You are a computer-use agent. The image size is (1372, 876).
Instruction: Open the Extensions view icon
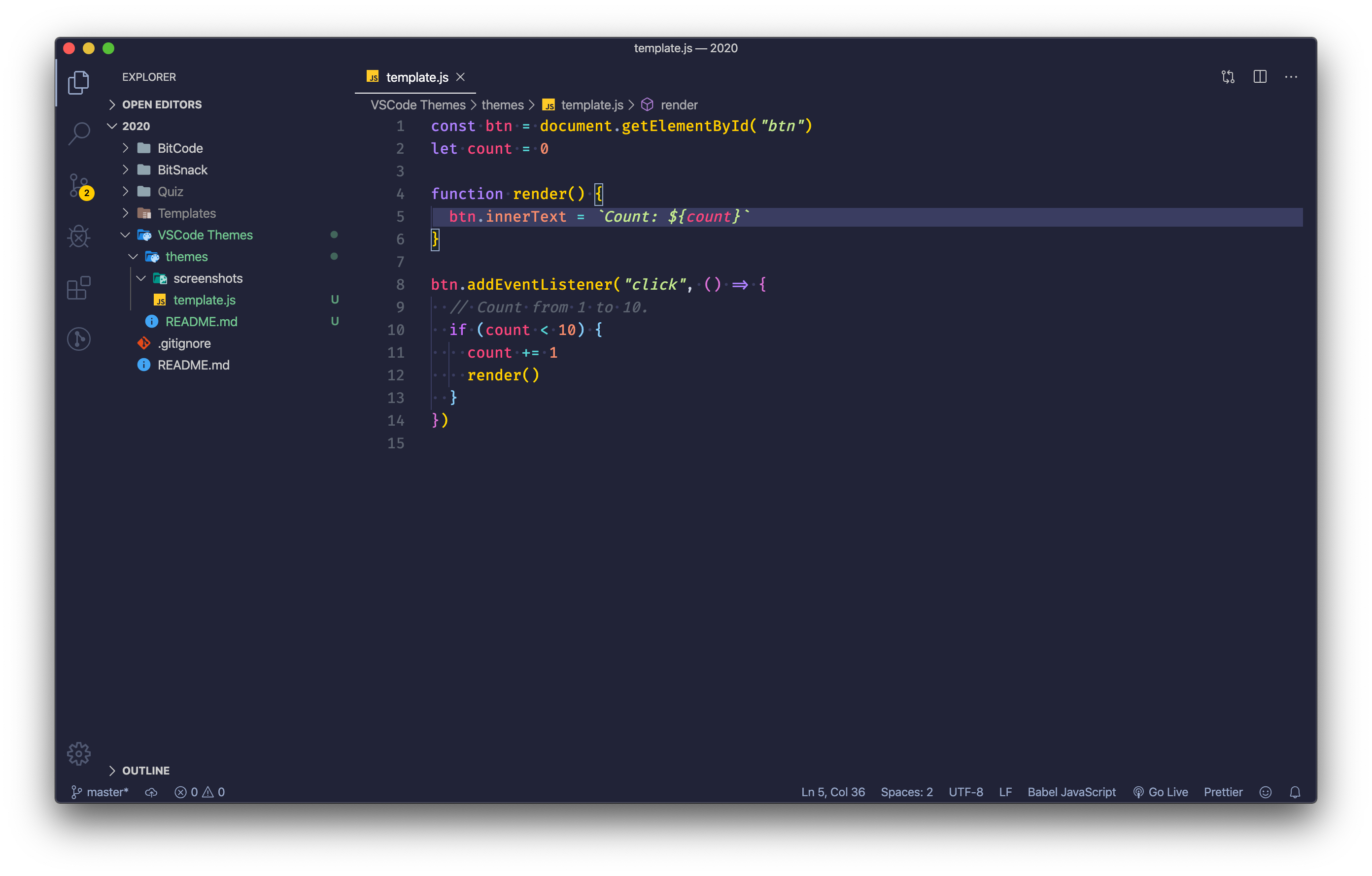click(x=79, y=288)
